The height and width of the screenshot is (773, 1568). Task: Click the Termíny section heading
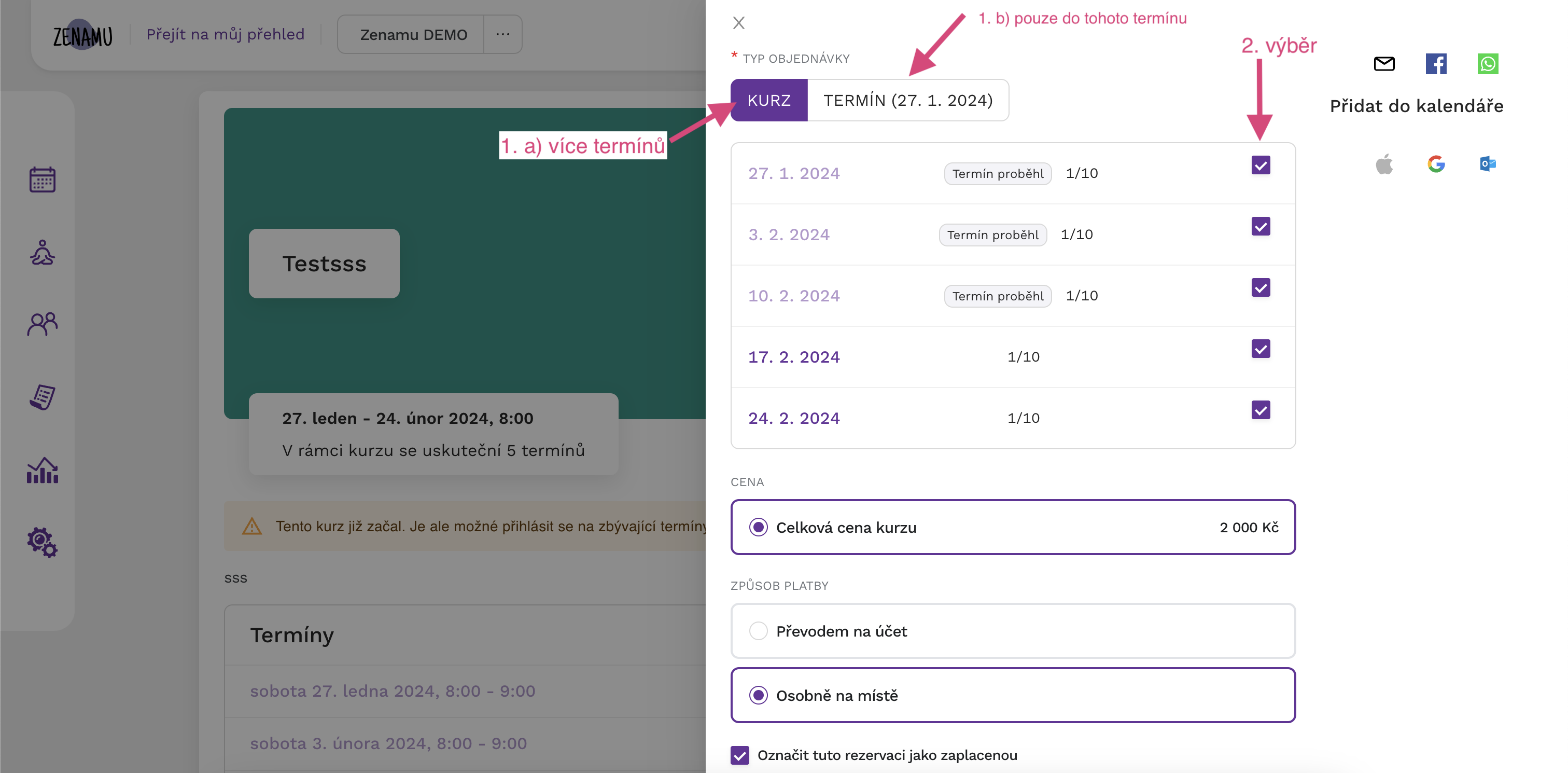click(x=292, y=634)
